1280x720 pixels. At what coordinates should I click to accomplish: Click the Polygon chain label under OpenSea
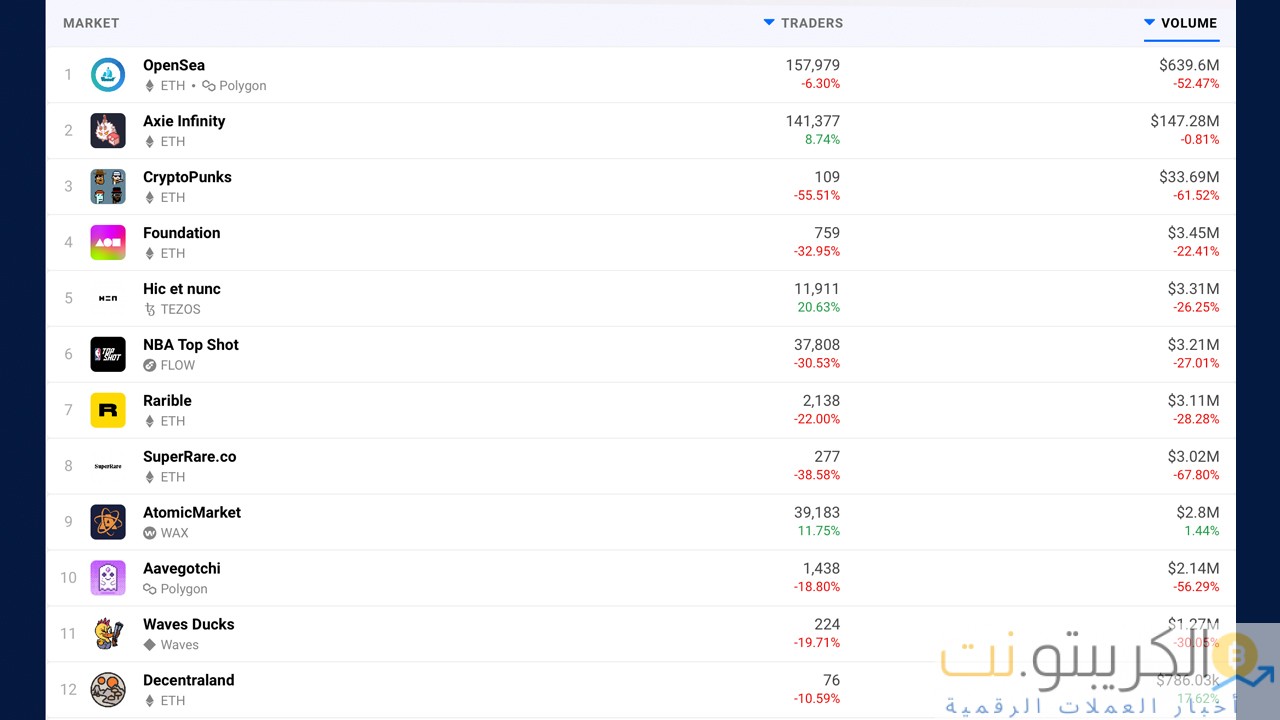pyautogui.click(x=242, y=86)
